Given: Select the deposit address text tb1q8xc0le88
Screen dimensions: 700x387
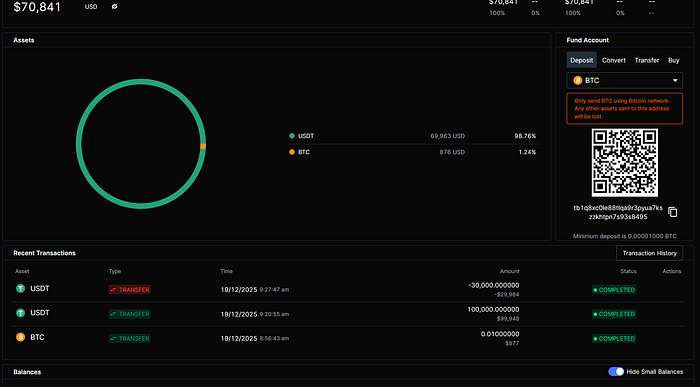Looking at the screenshot, I should pyautogui.click(x=618, y=212).
